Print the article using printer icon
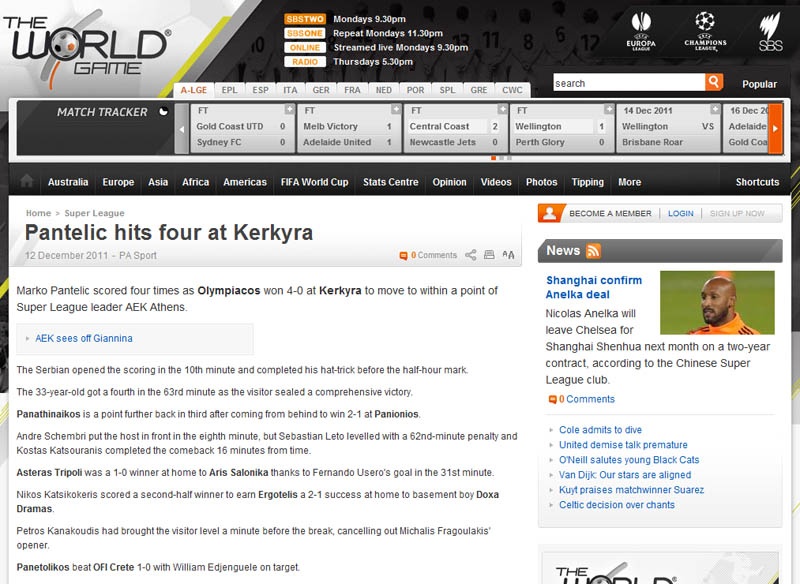Image resolution: width=800 pixels, height=584 pixels. [x=489, y=255]
